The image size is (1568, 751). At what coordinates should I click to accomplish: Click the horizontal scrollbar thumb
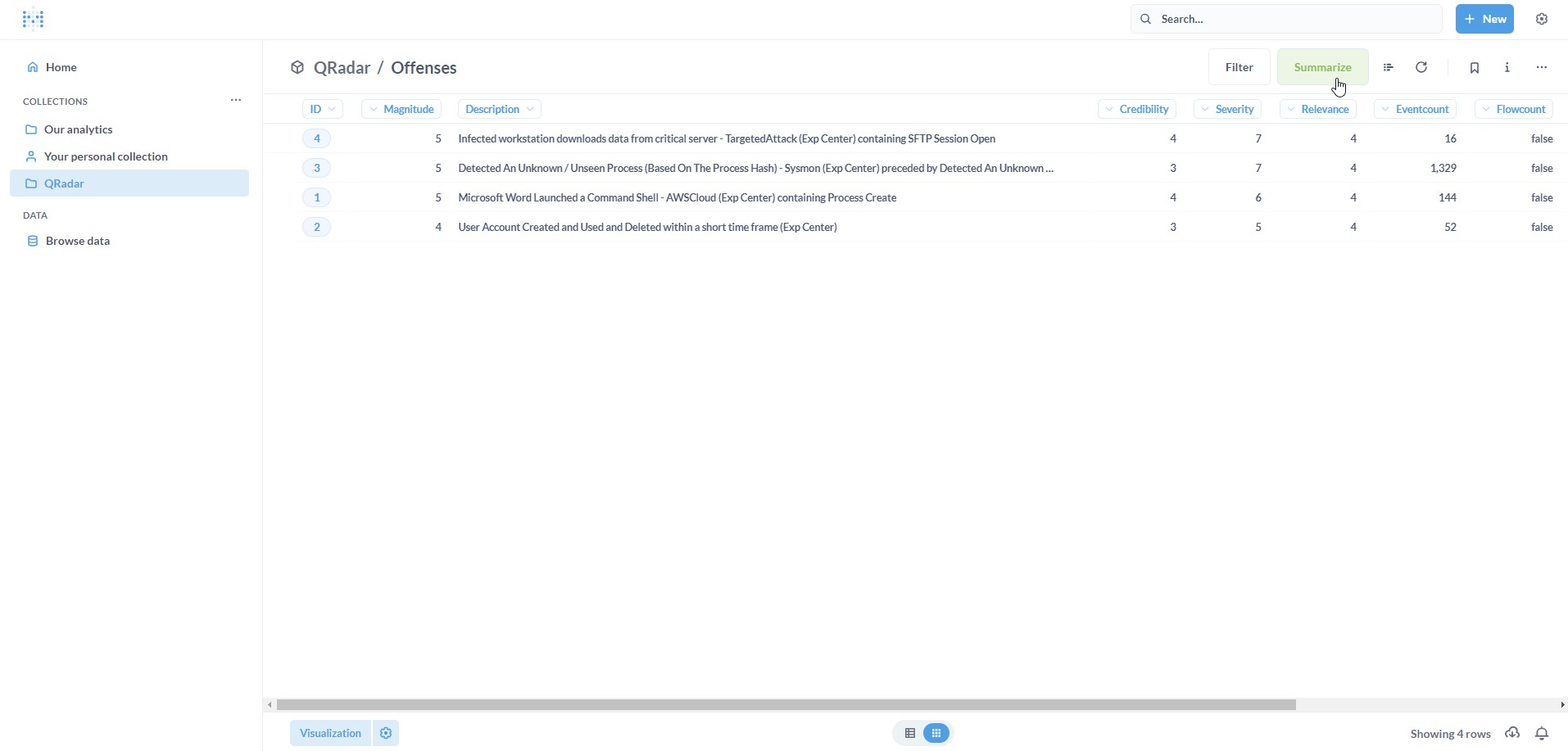tap(786, 705)
